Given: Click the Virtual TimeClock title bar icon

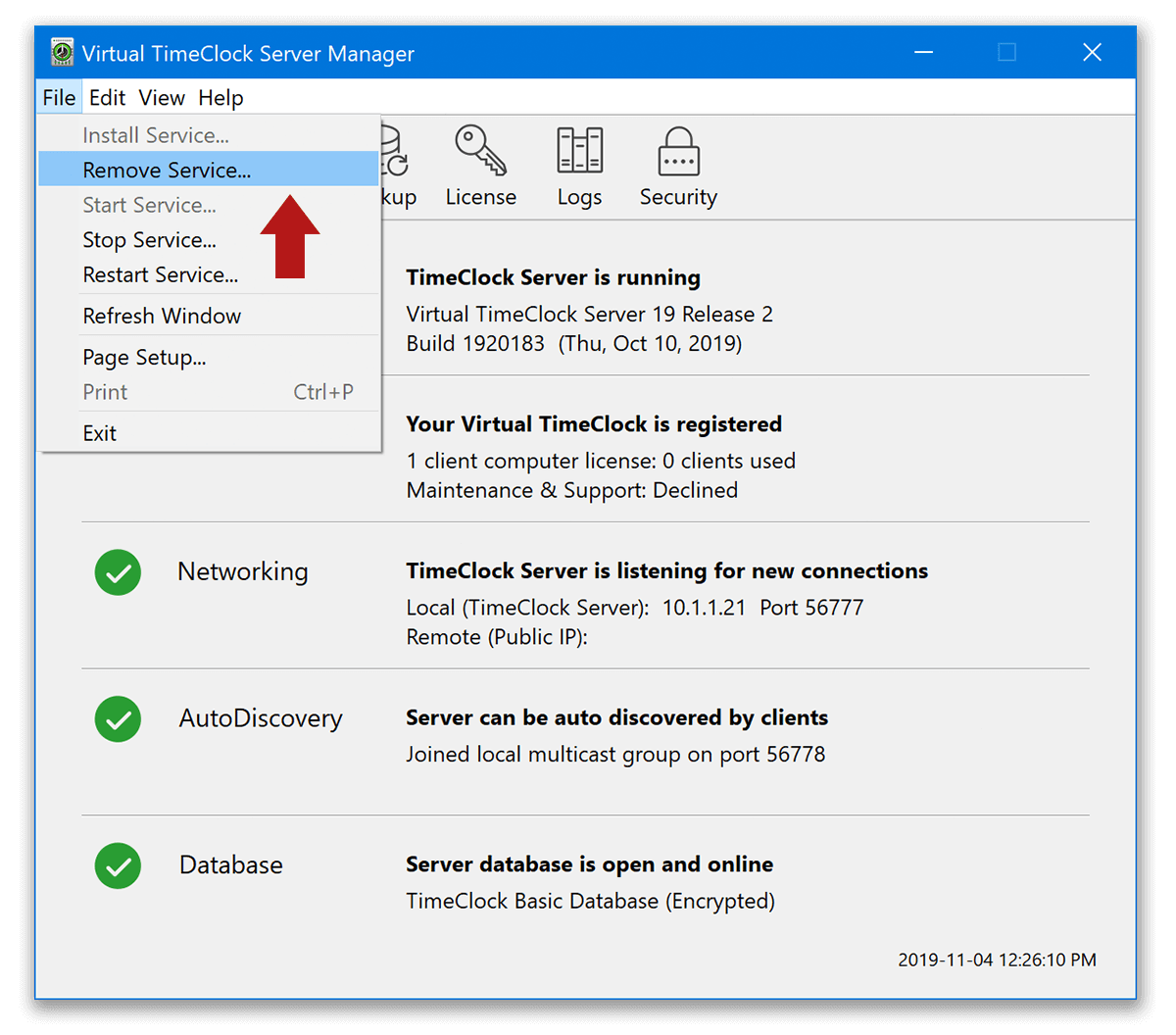Looking at the screenshot, I should [61, 52].
